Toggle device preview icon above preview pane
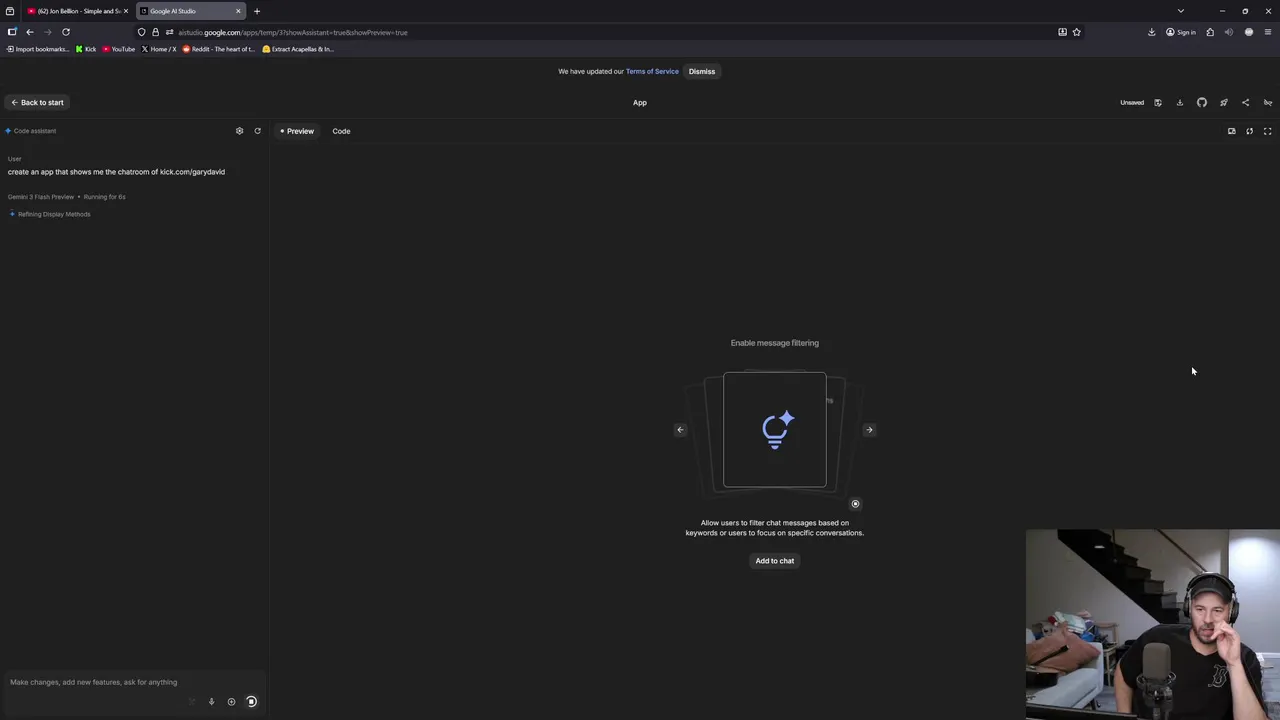 (1232, 131)
